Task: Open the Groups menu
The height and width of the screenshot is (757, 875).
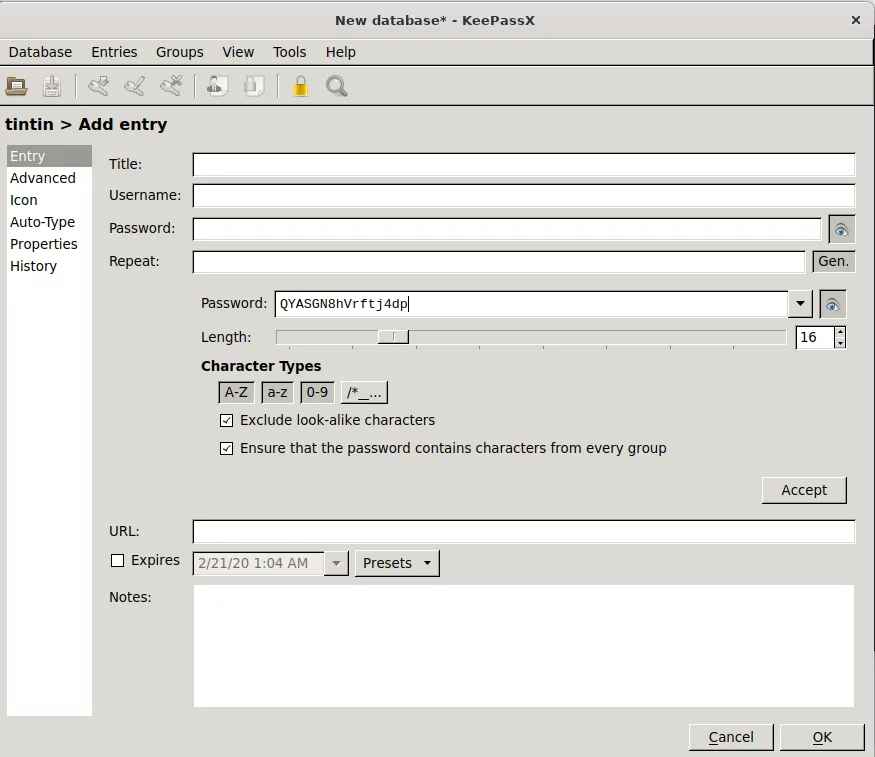Action: click(180, 52)
